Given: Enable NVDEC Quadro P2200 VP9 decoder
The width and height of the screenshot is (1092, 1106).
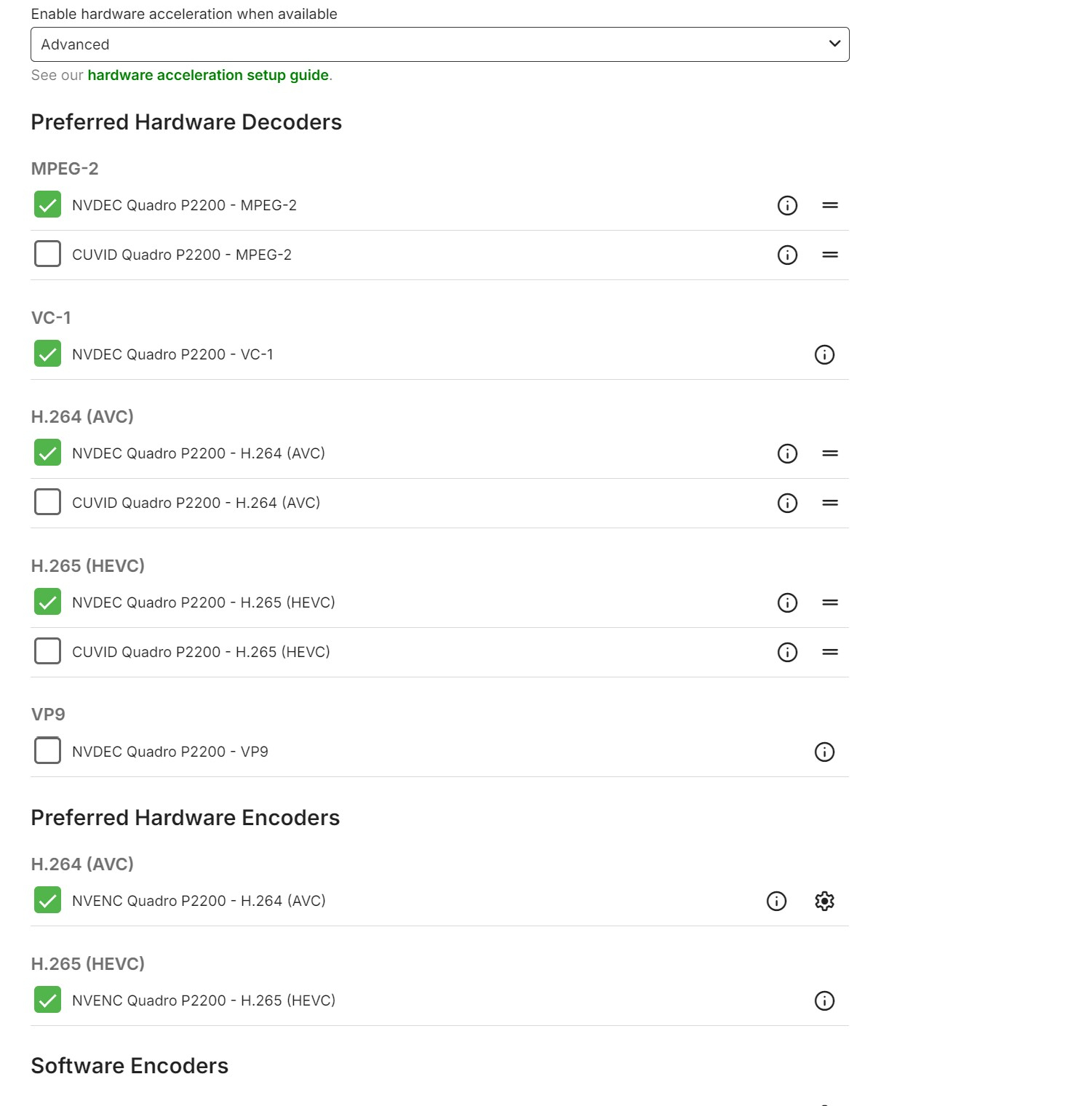Looking at the screenshot, I should point(48,750).
